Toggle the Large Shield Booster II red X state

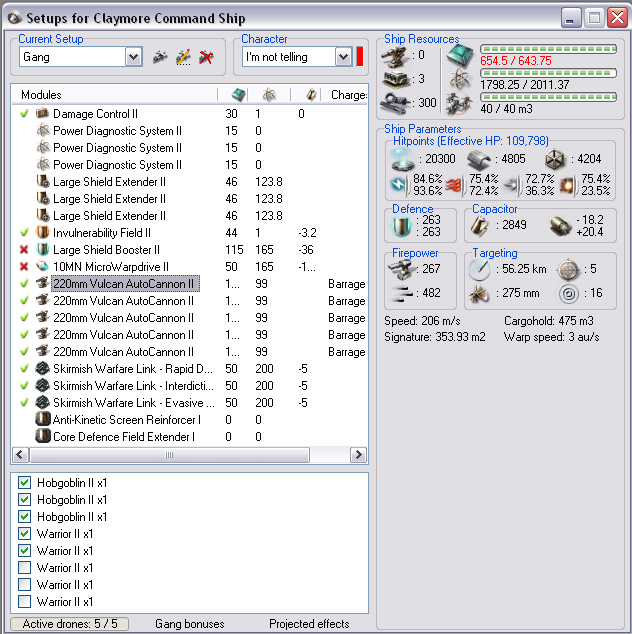coord(24,249)
